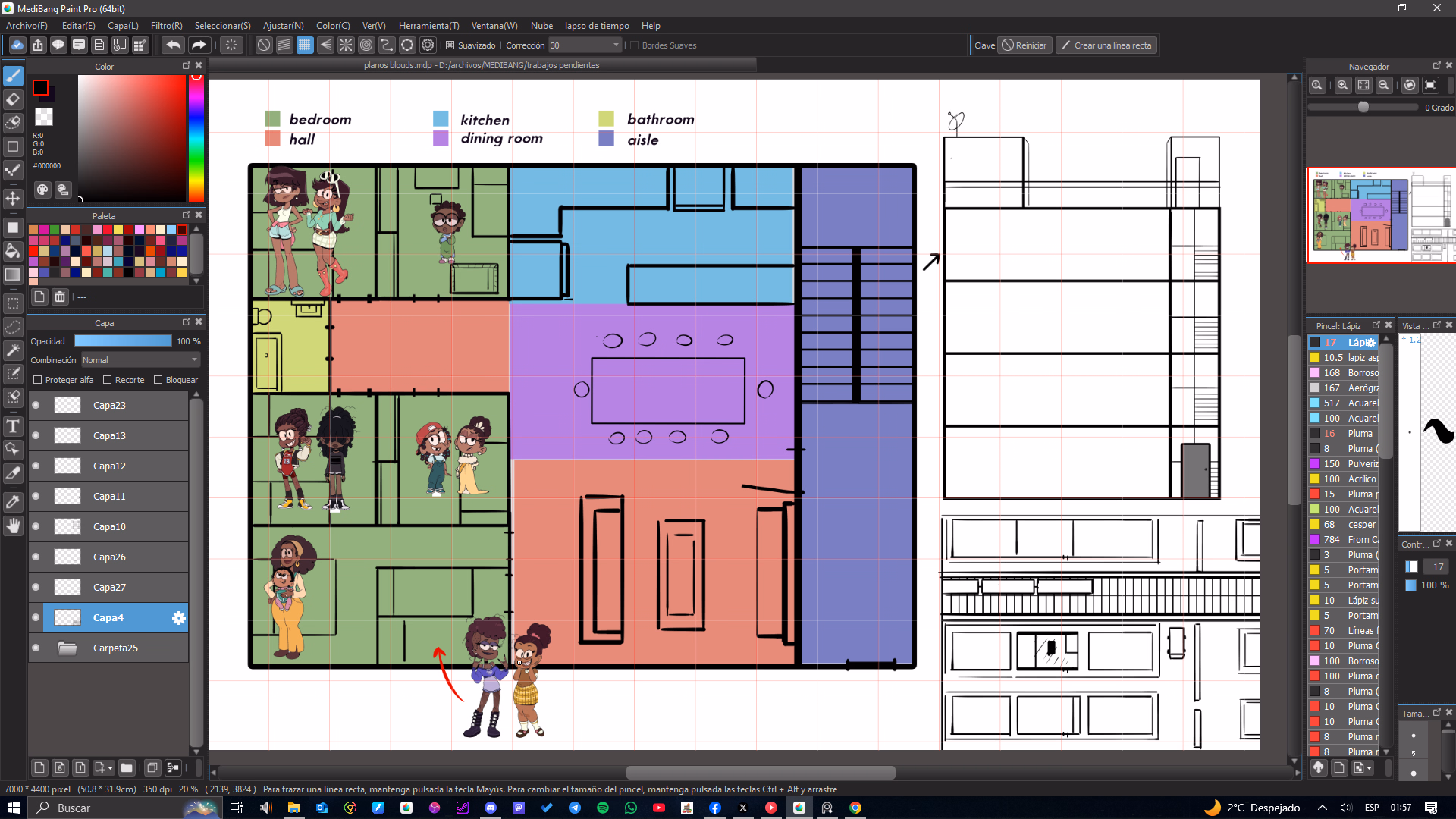Open the Herramienta menu
The width and height of the screenshot is (1456, 819).
click(428, 26)
